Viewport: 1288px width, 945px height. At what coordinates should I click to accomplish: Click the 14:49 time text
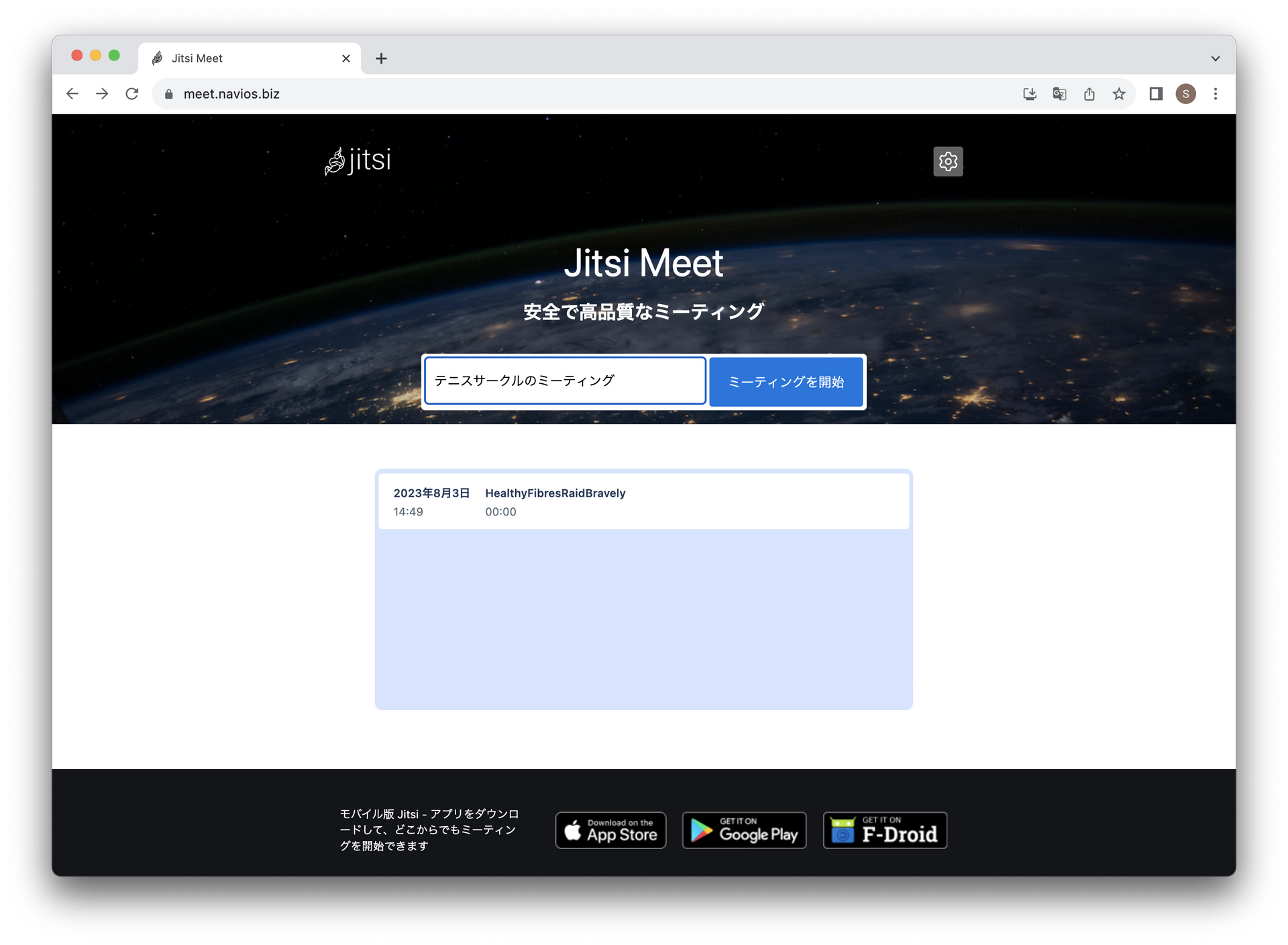click(x=408, y=512)
